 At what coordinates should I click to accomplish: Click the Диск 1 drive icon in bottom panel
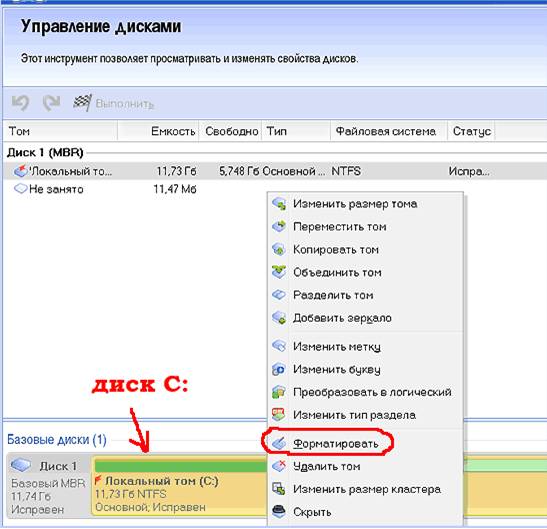(21, 465)
